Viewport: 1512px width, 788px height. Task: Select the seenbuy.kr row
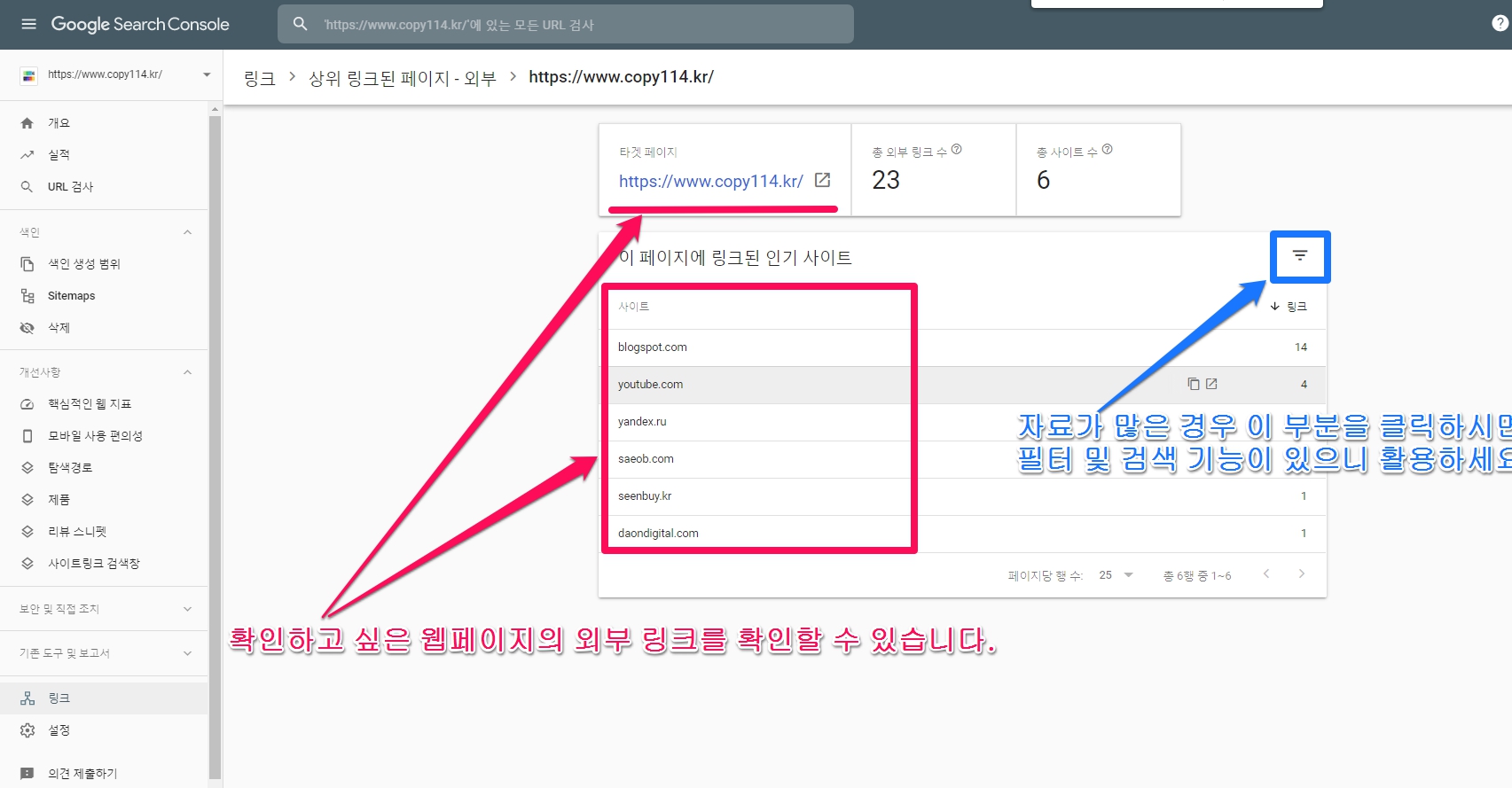(x=962, y=496)
